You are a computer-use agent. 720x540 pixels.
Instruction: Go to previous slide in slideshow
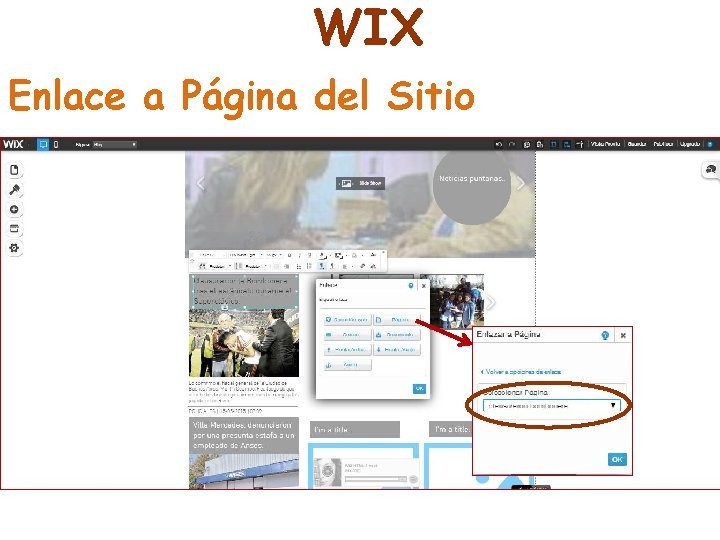coord(201,184)
